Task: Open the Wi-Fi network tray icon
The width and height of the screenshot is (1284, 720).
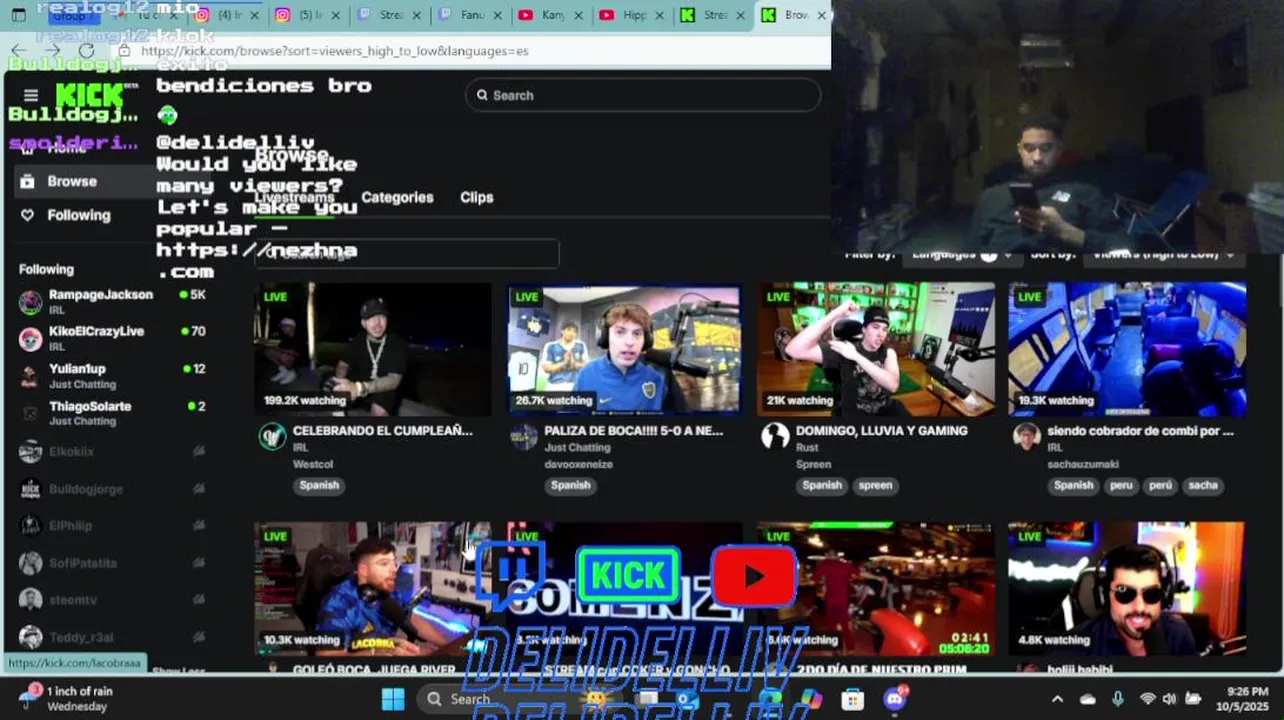Action: pos(1148,699)
